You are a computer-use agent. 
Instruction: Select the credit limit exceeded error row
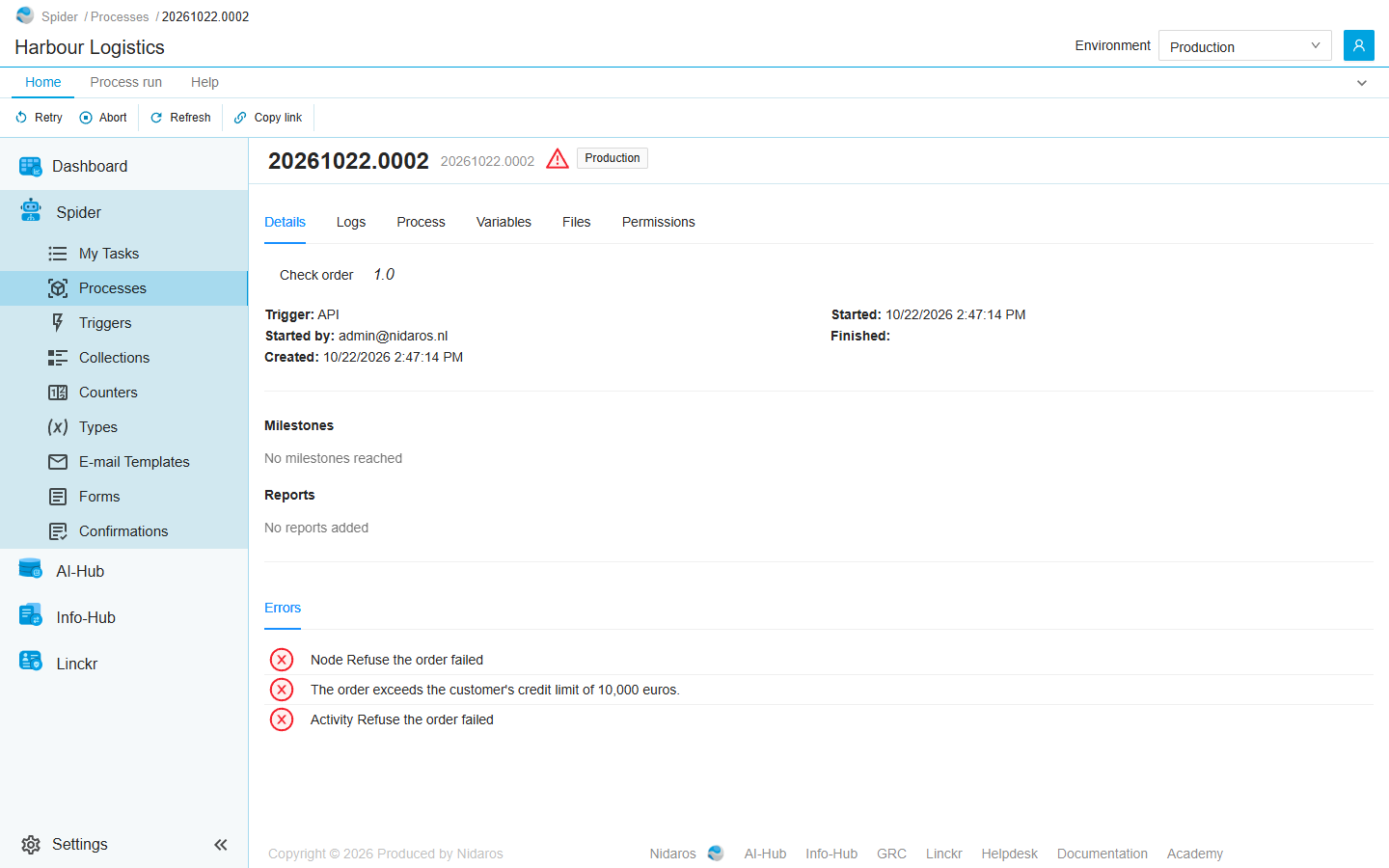click(819, 690)
